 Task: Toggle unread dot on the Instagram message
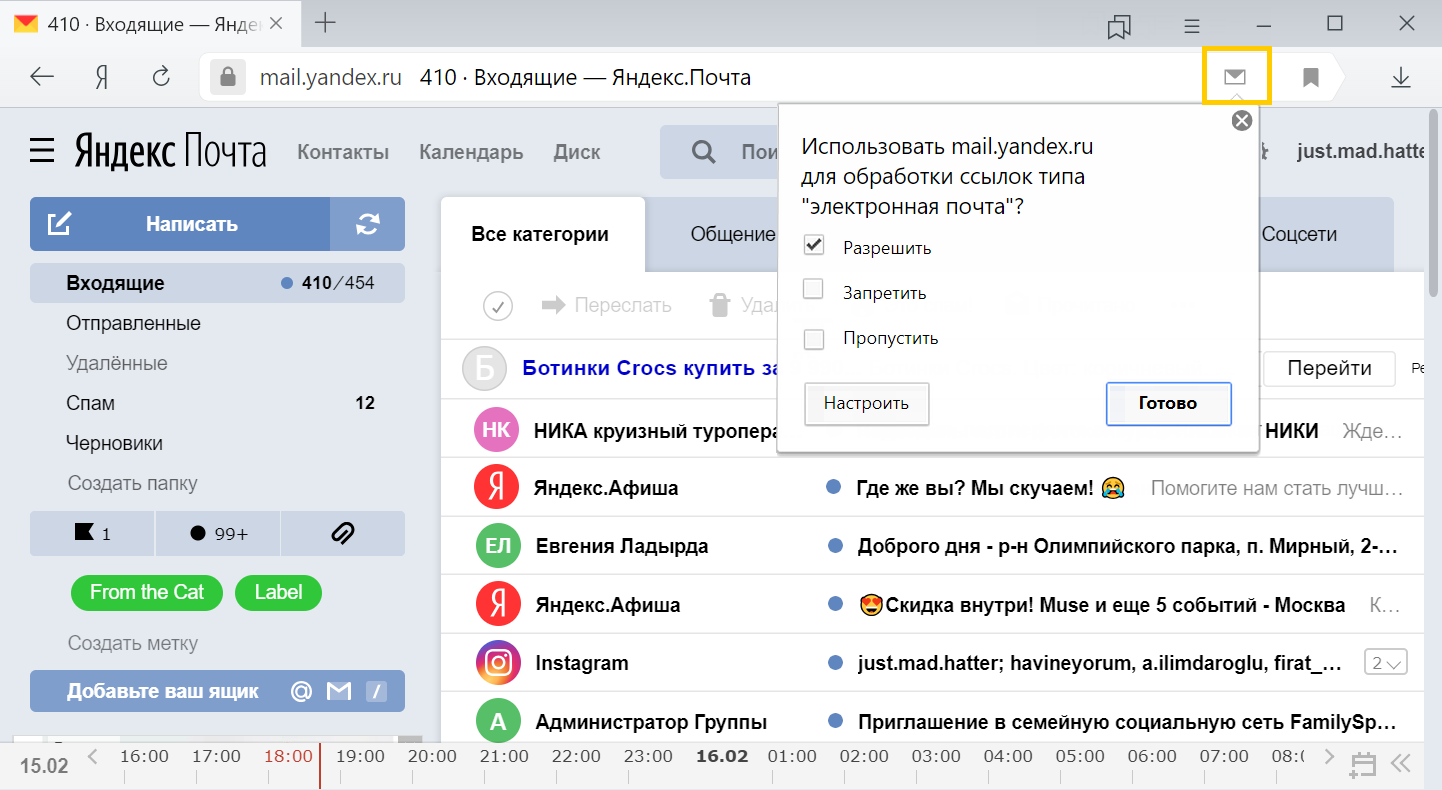(x=835, y=663)
